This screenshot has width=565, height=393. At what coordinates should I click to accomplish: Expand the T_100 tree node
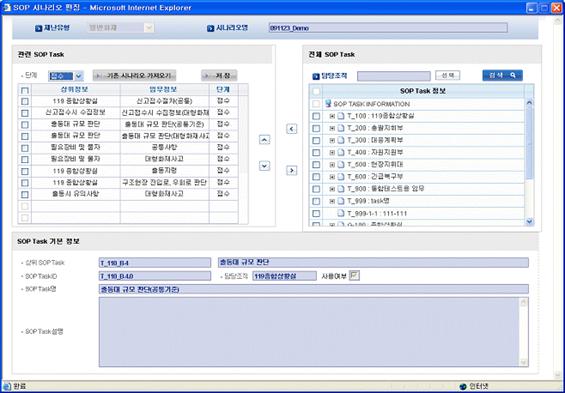332,116
